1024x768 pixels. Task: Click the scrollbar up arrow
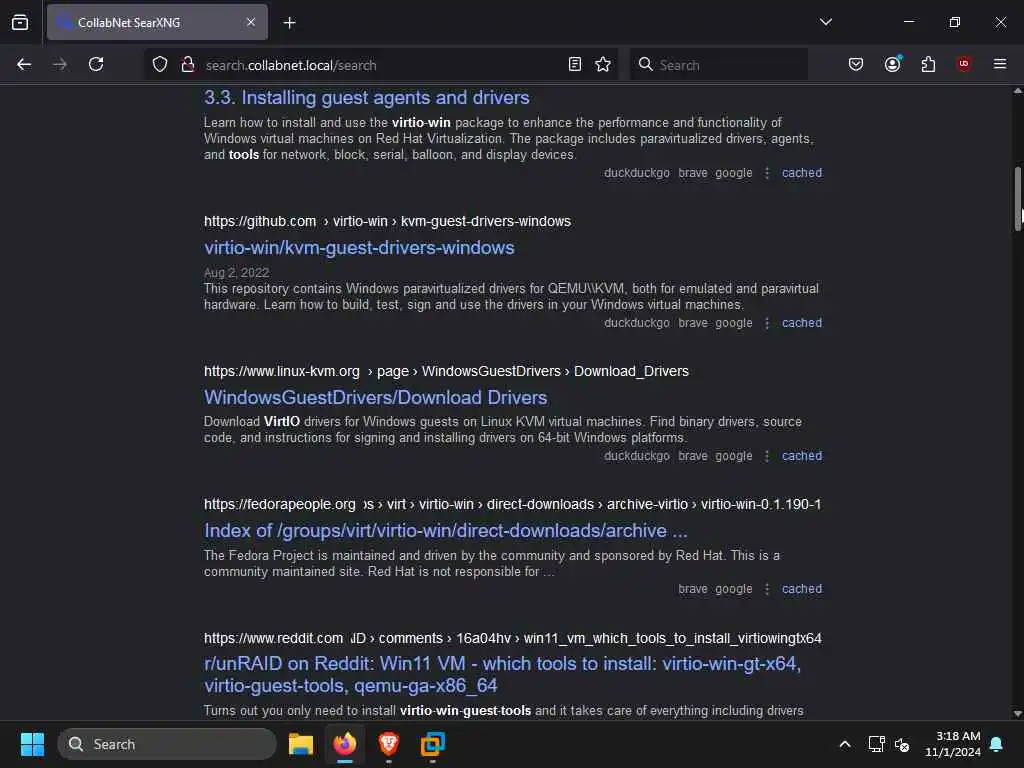pos(1017,91)
